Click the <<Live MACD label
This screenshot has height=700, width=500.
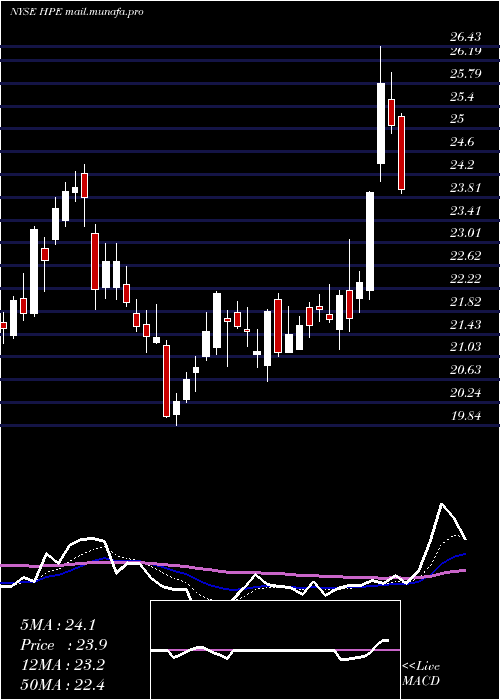tap(421, 674)
